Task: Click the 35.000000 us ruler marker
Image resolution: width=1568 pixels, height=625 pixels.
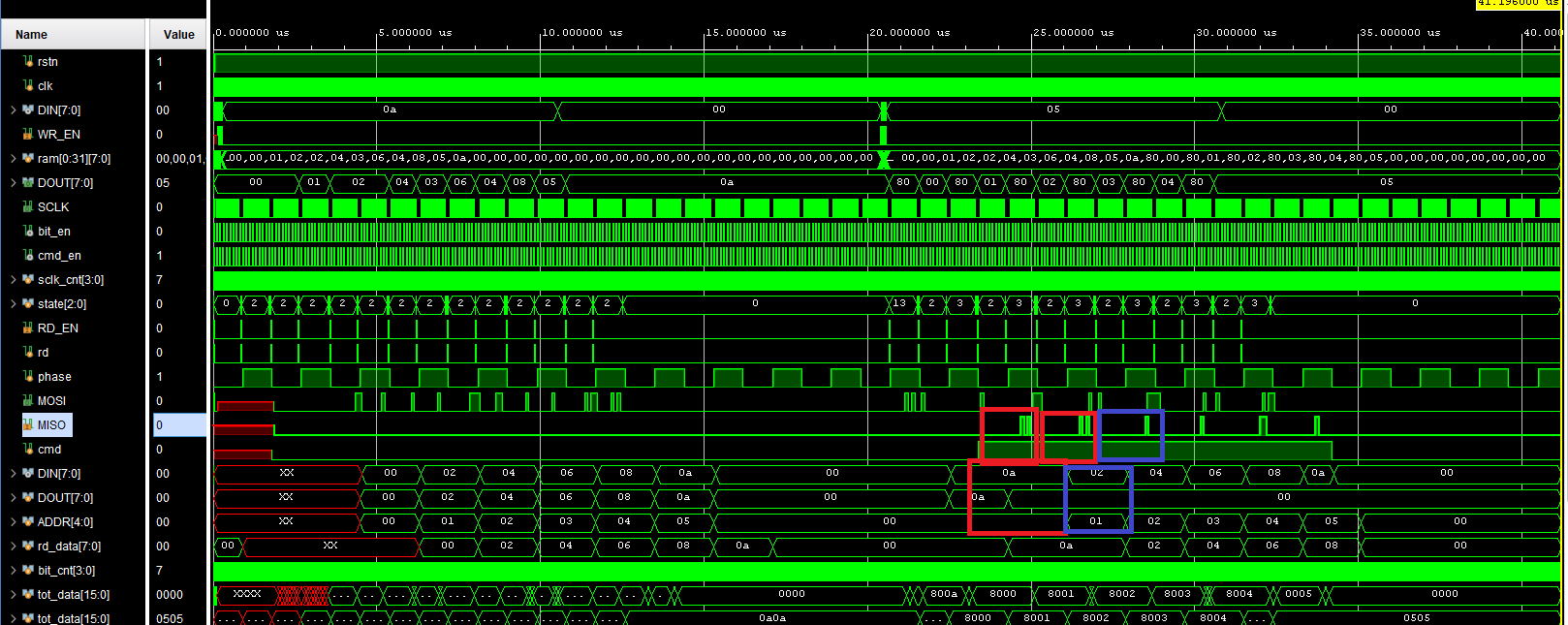Action: coord(1399,32)
